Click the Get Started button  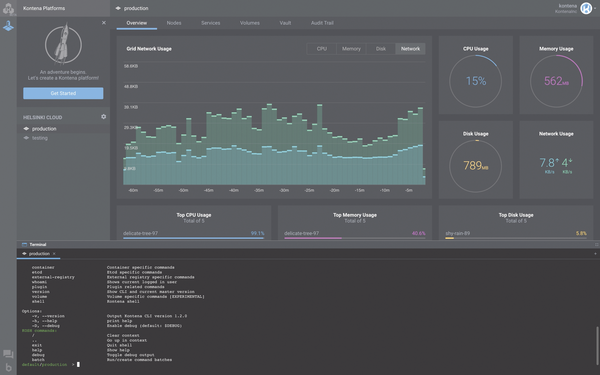pyautogui.click(x=63, y=93)
